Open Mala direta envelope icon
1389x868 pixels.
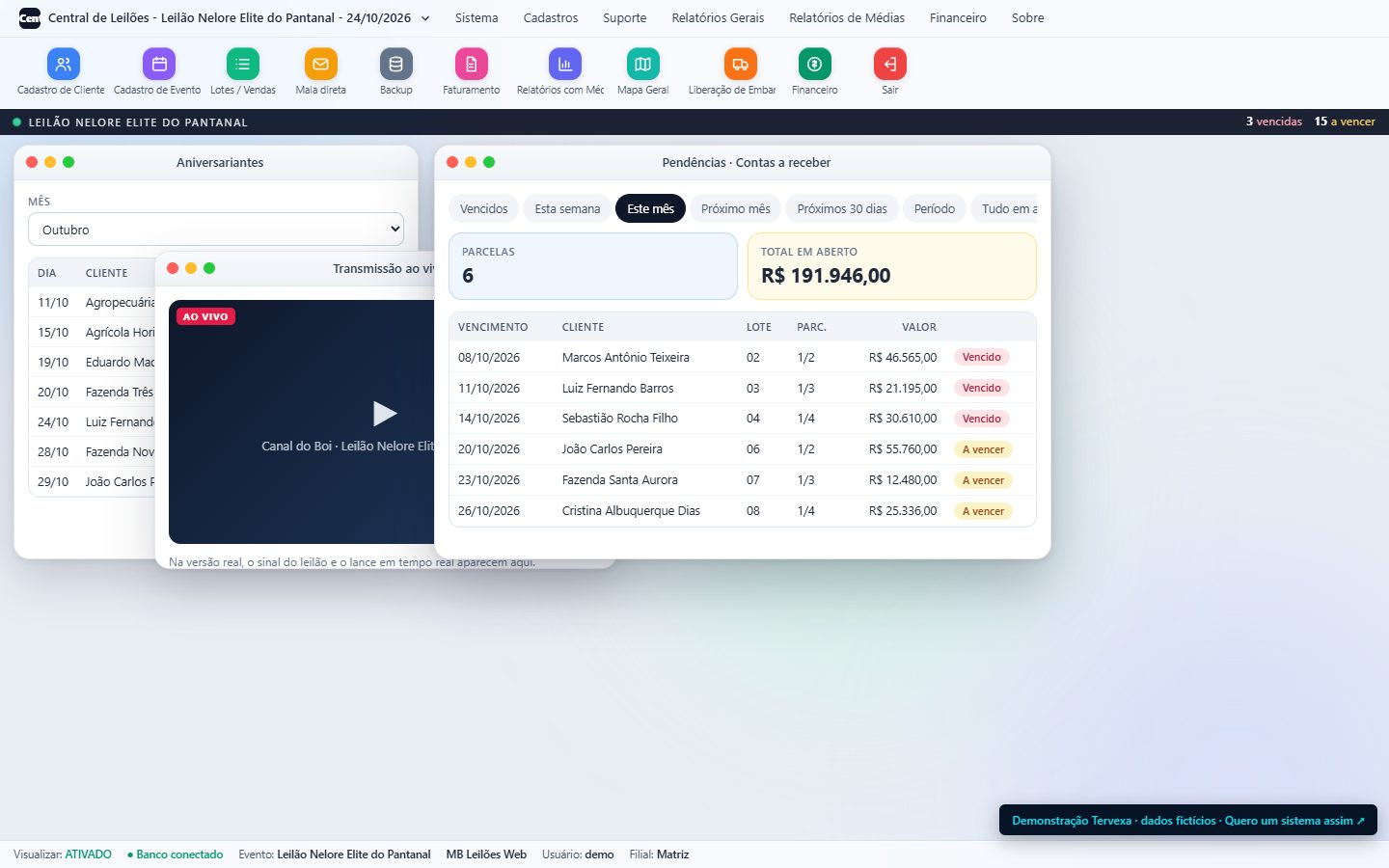pyautogui.click(x=321, y=65)
